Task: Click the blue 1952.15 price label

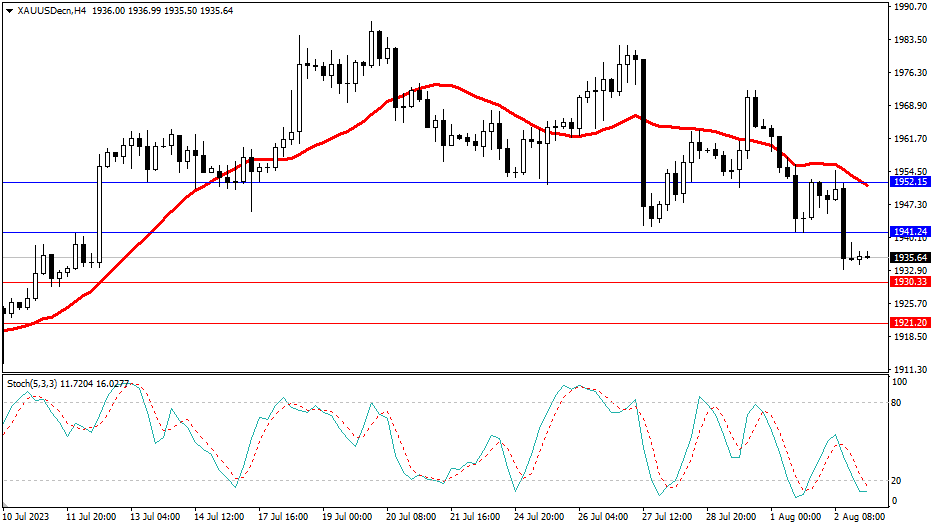Action: point(910,183)
